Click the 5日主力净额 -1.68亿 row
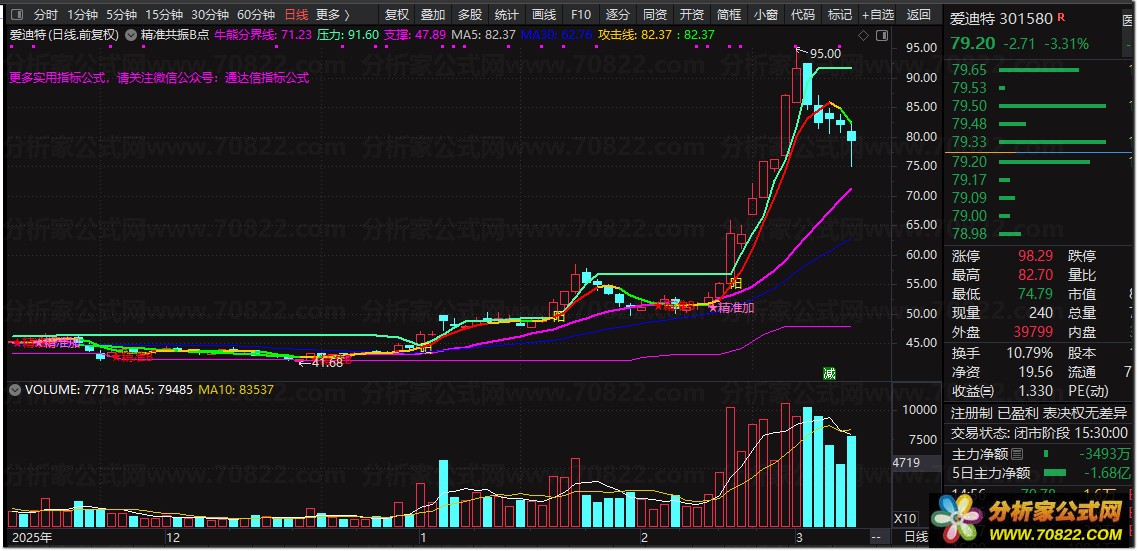 1041,473
